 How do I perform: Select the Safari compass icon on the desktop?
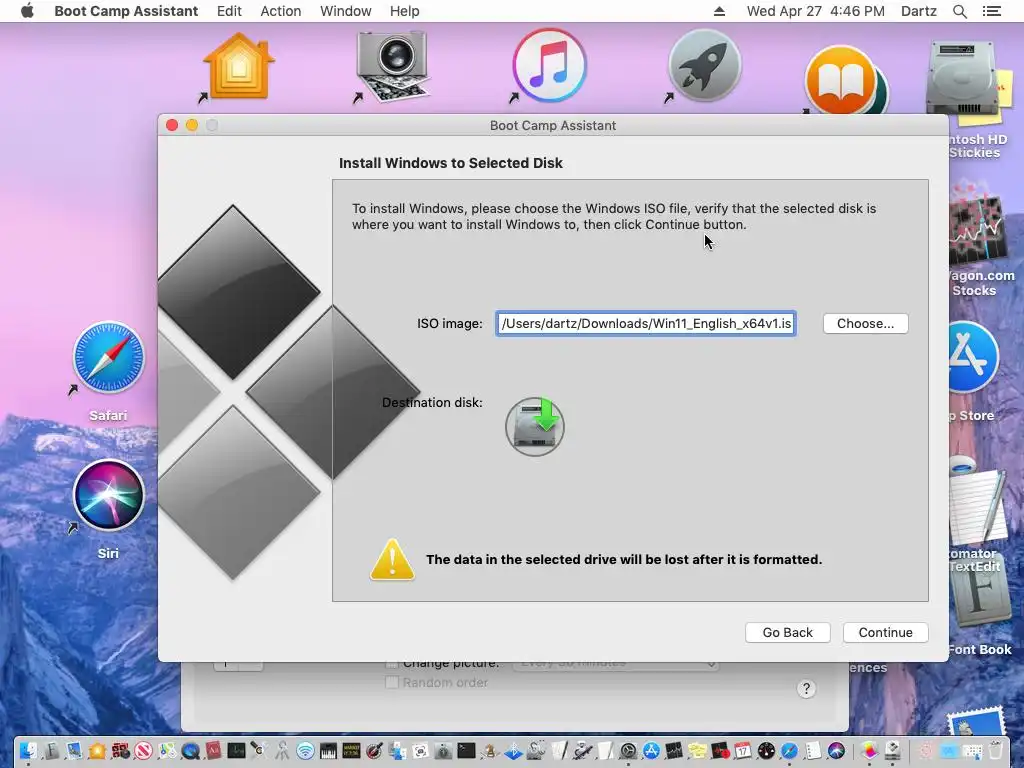click(108, 357)
